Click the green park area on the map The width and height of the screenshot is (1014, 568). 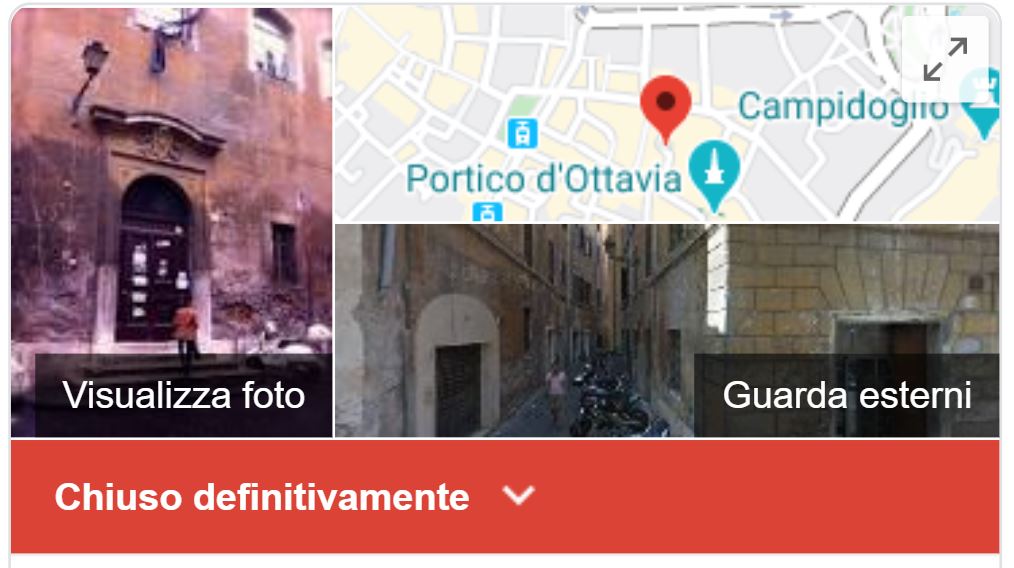click(523, 105)
